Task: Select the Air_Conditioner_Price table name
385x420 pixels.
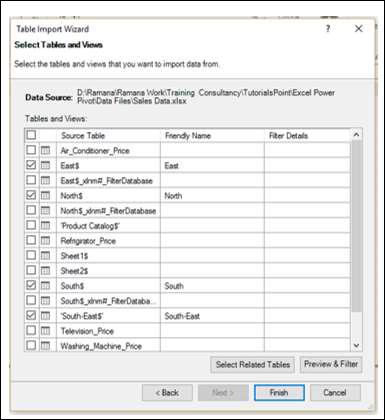Action: click(95, 151)
